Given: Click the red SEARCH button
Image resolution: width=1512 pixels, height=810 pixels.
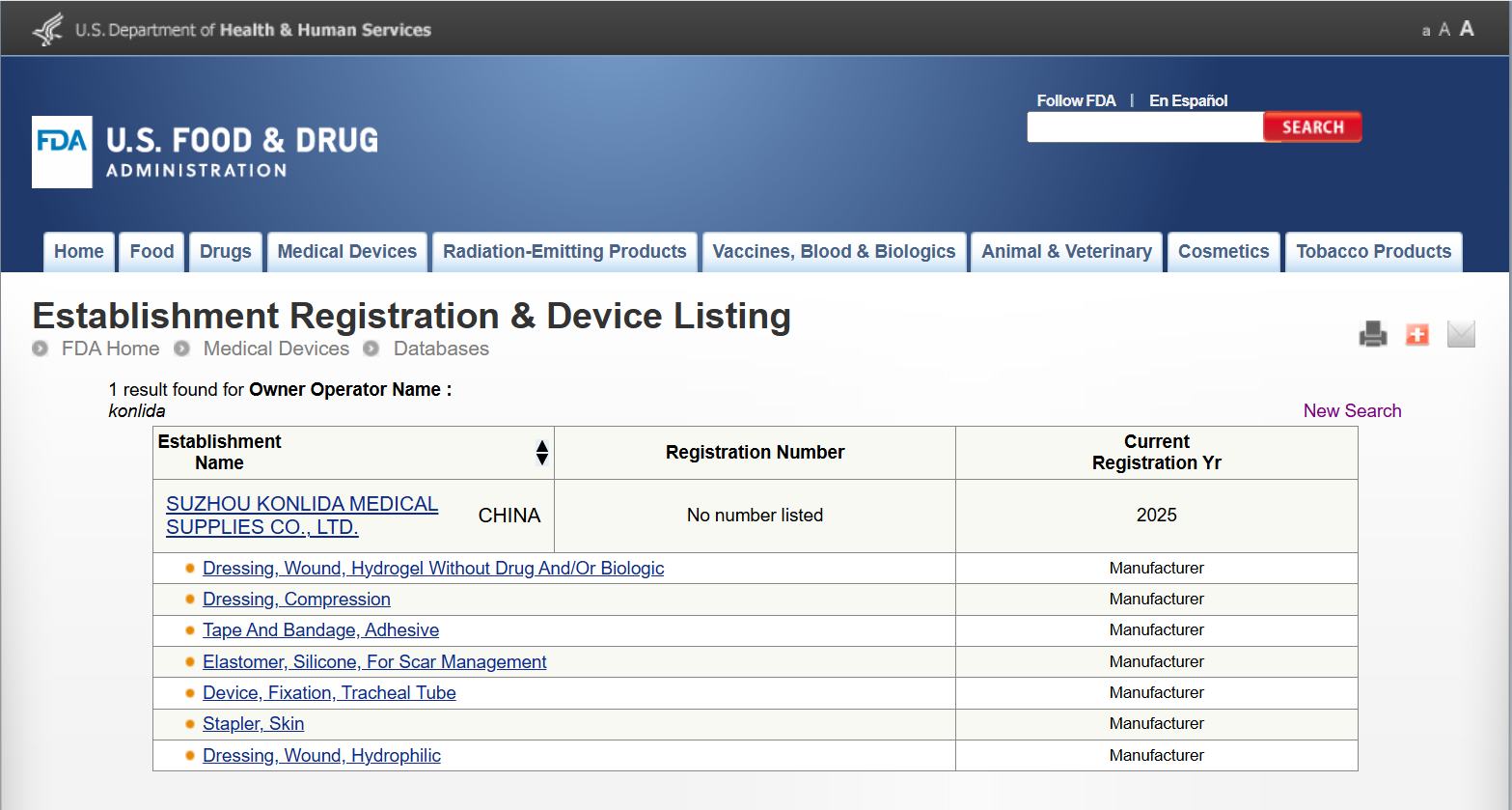Looking at the screenshot, I should tap(1312, 127).
